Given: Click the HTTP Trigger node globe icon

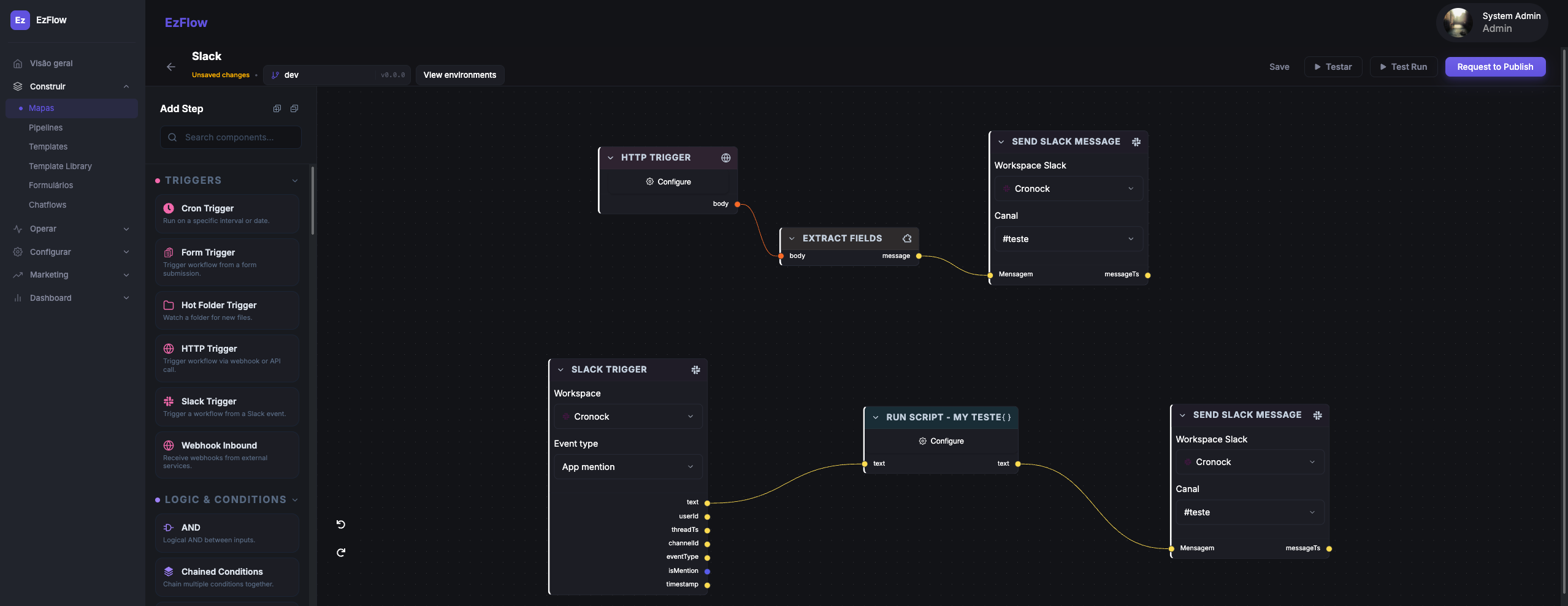Looking at the screenshot, I should point(726,157).
